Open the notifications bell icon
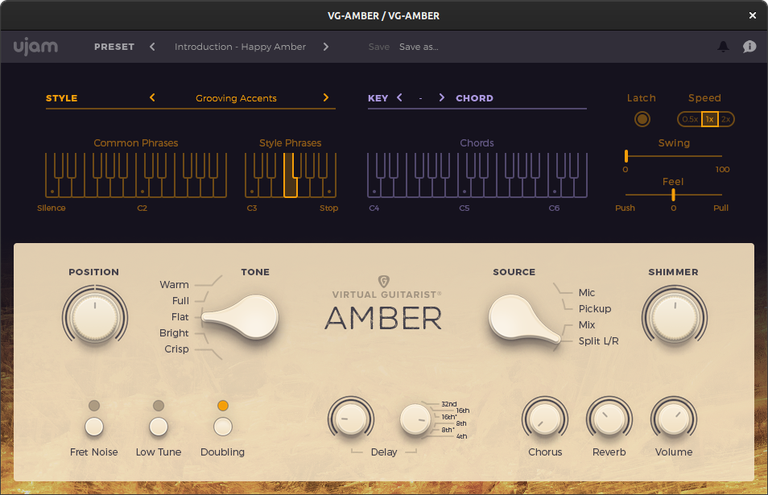Screen dimensions: 768x495 pos(723,47)
